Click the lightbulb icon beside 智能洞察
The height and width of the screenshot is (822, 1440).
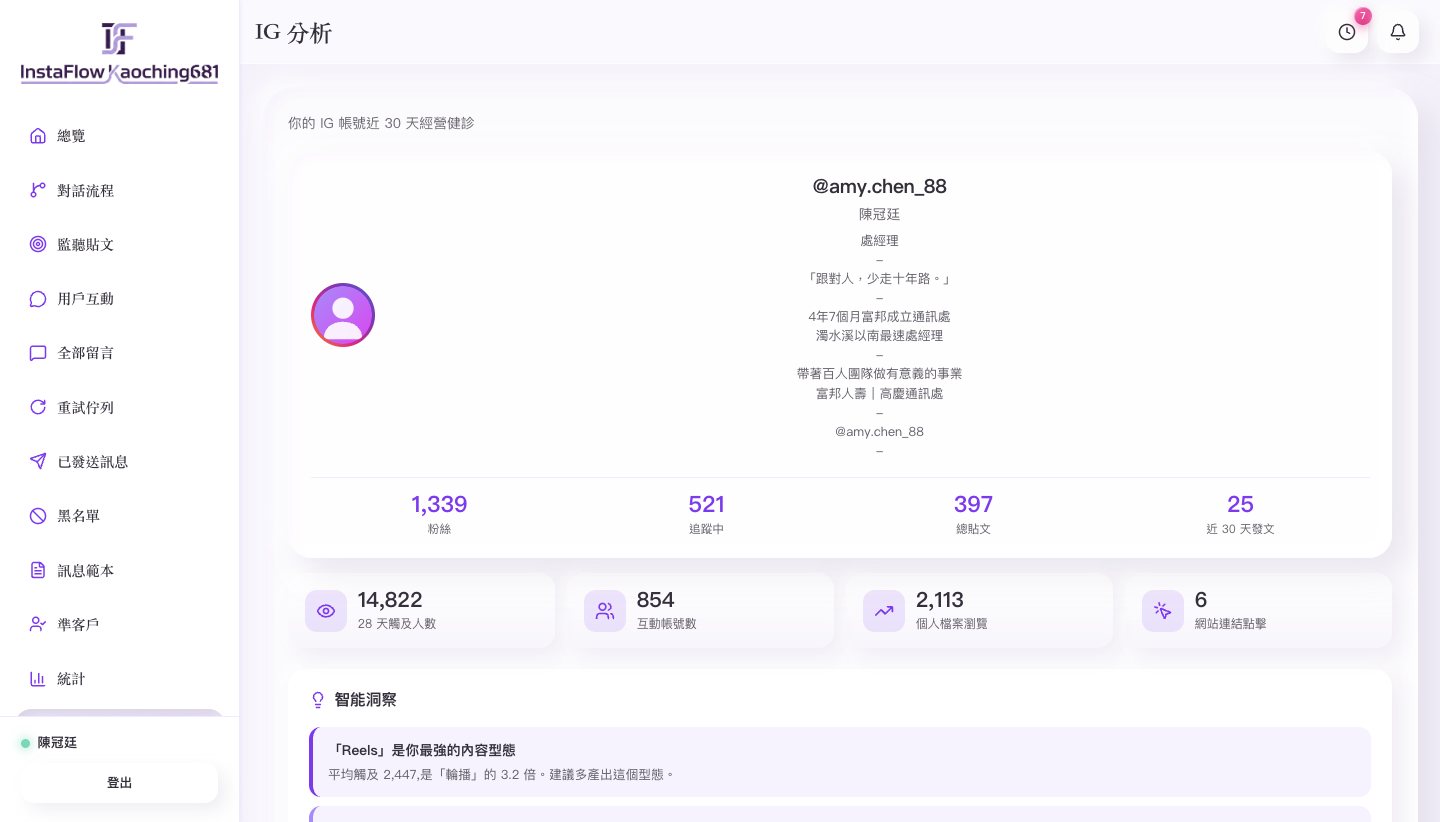[x=319, y=700]
